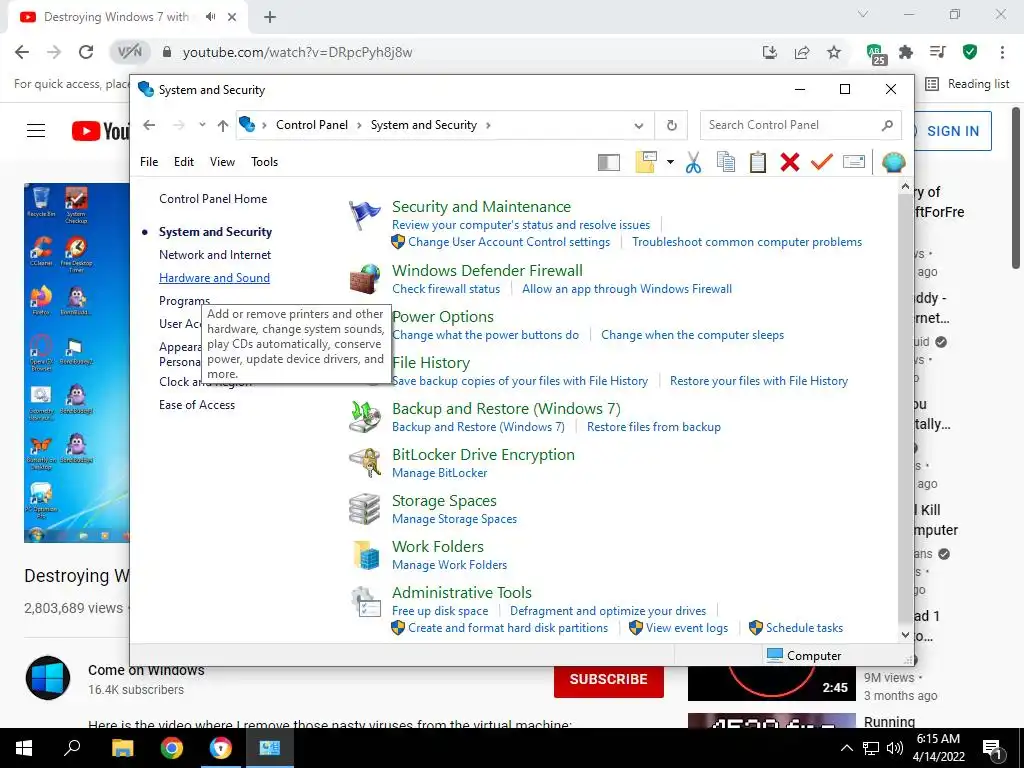Click the Security and Maintenance flag icon
The height and width of the screenshot is (768, 1024).
tap(364, 216)
